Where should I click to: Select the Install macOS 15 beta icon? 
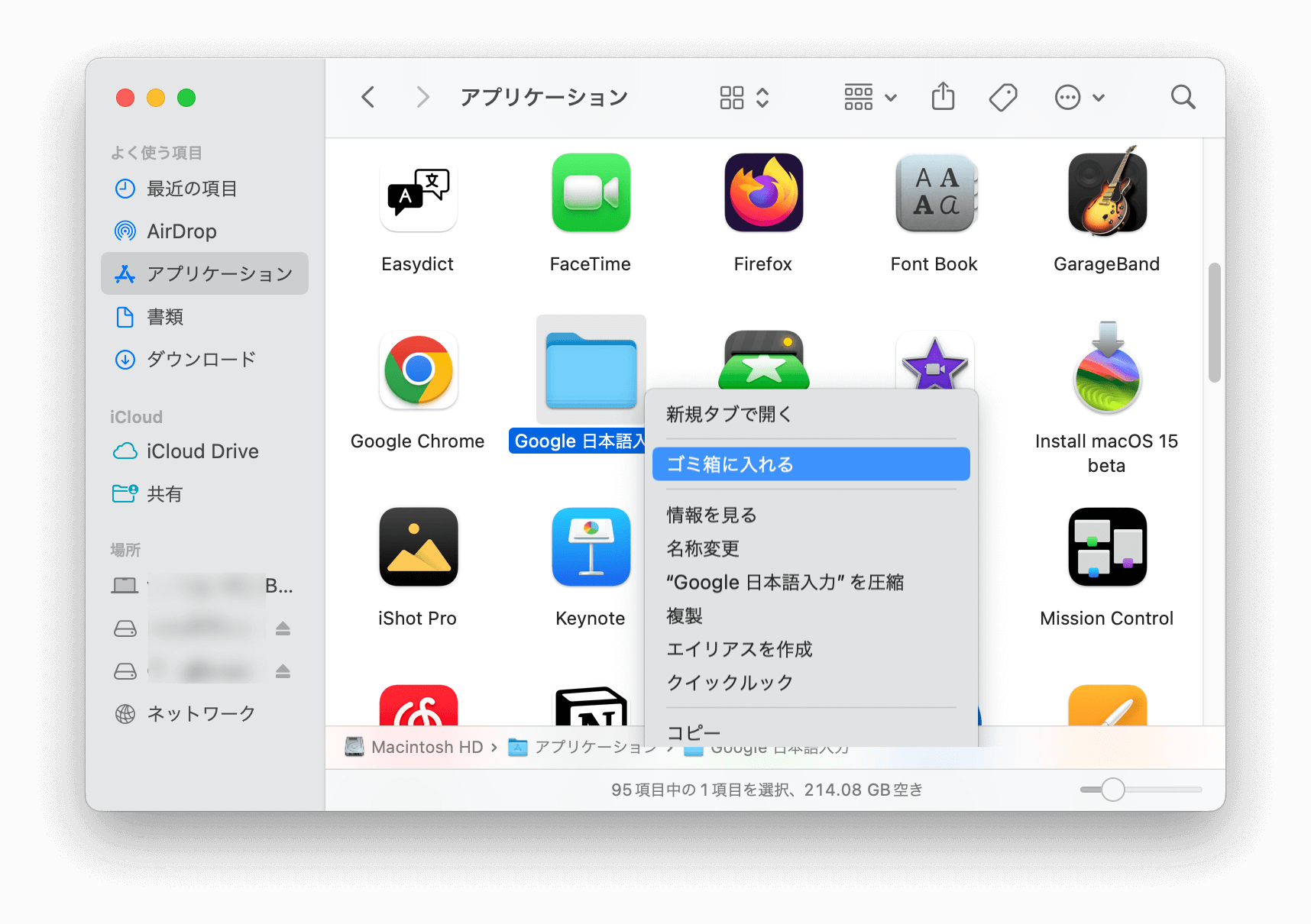click(x=1107, y=367)
